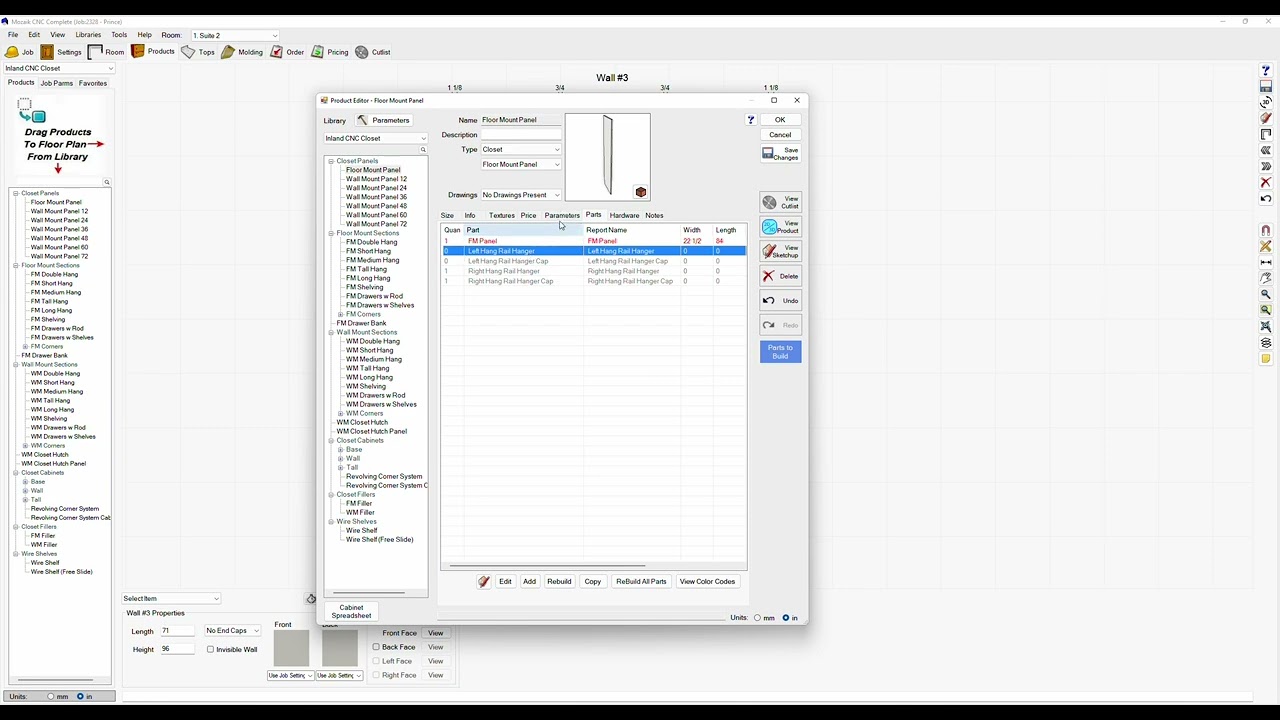Click the ReBuild All Parts button
Screen dimensions: 1280x720
(x=641, y=581)
